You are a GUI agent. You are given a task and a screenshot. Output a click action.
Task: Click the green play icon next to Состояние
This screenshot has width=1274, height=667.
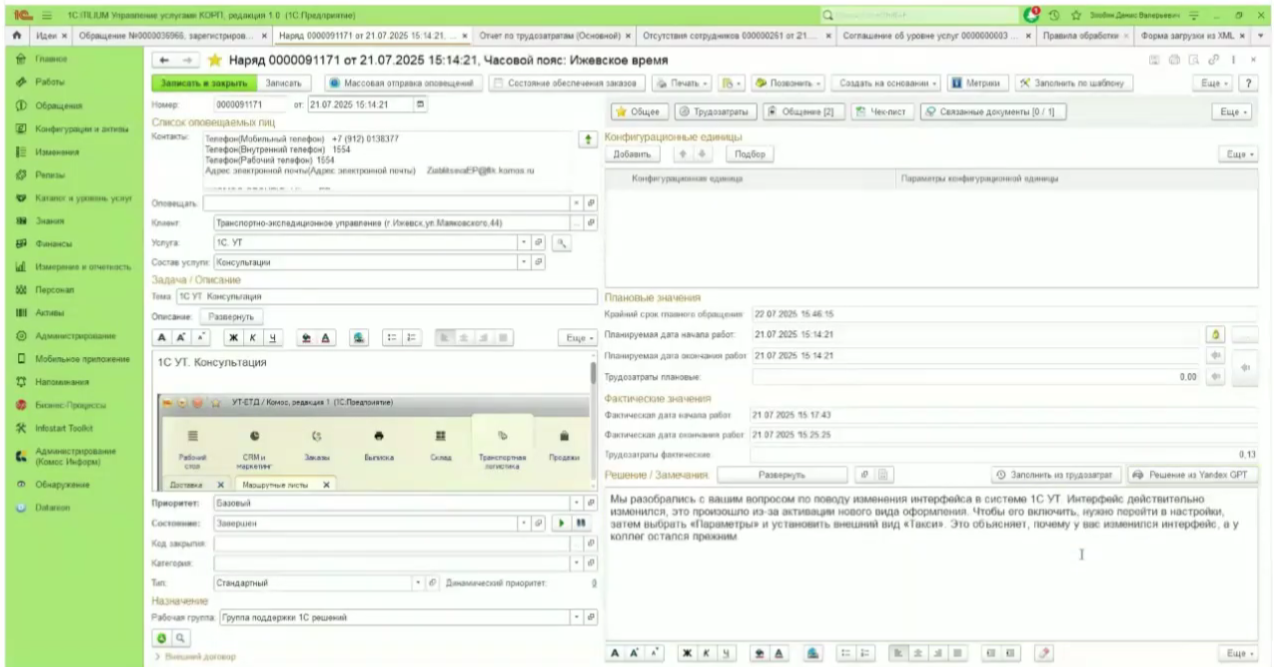click(x=563, y=522)
